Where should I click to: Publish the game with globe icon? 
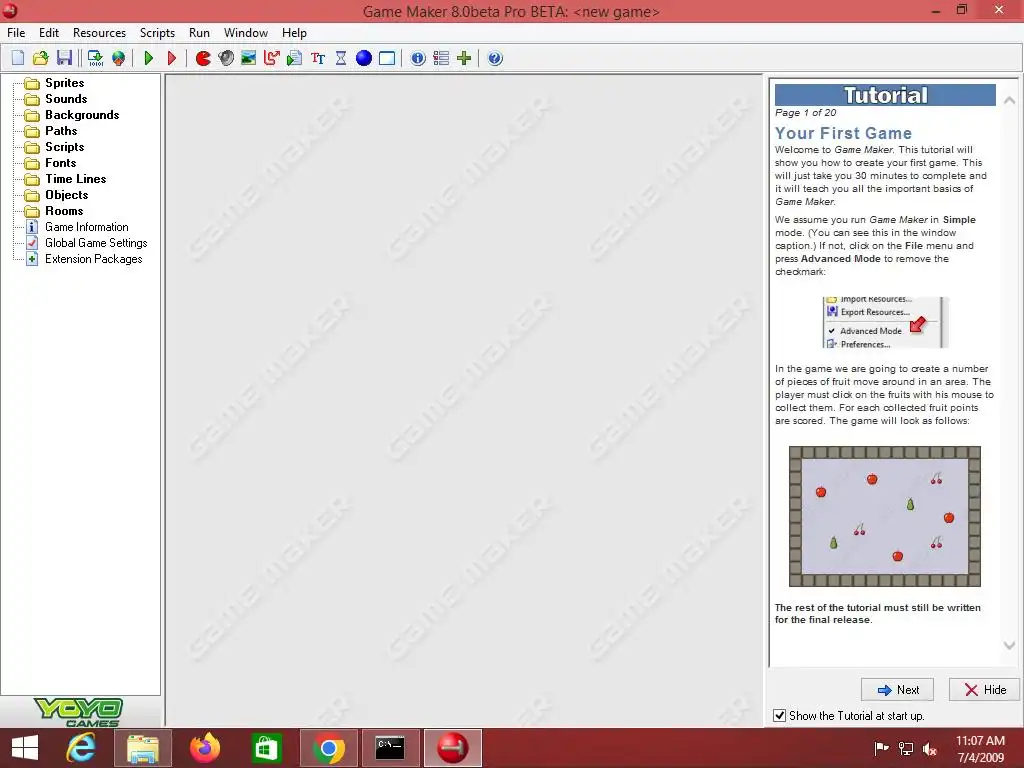tap(118, 58)
